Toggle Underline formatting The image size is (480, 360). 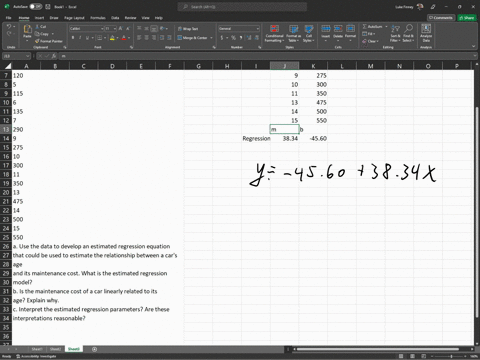point(87,38)
